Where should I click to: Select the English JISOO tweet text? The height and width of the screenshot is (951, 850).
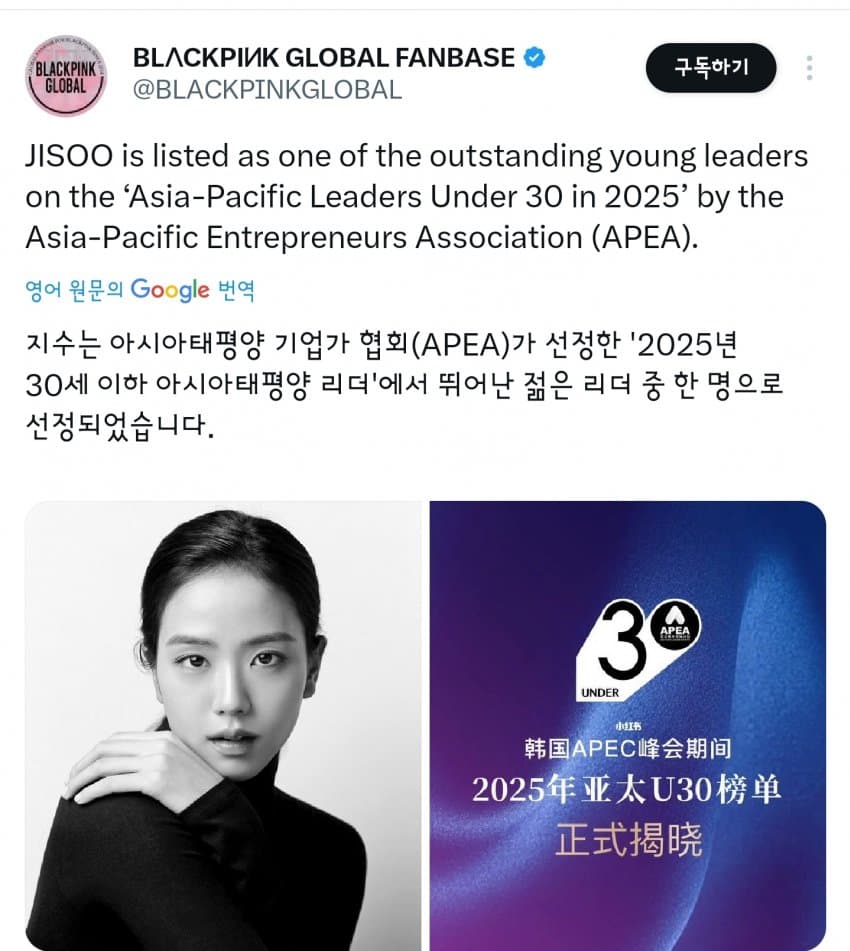click(417, 196)
